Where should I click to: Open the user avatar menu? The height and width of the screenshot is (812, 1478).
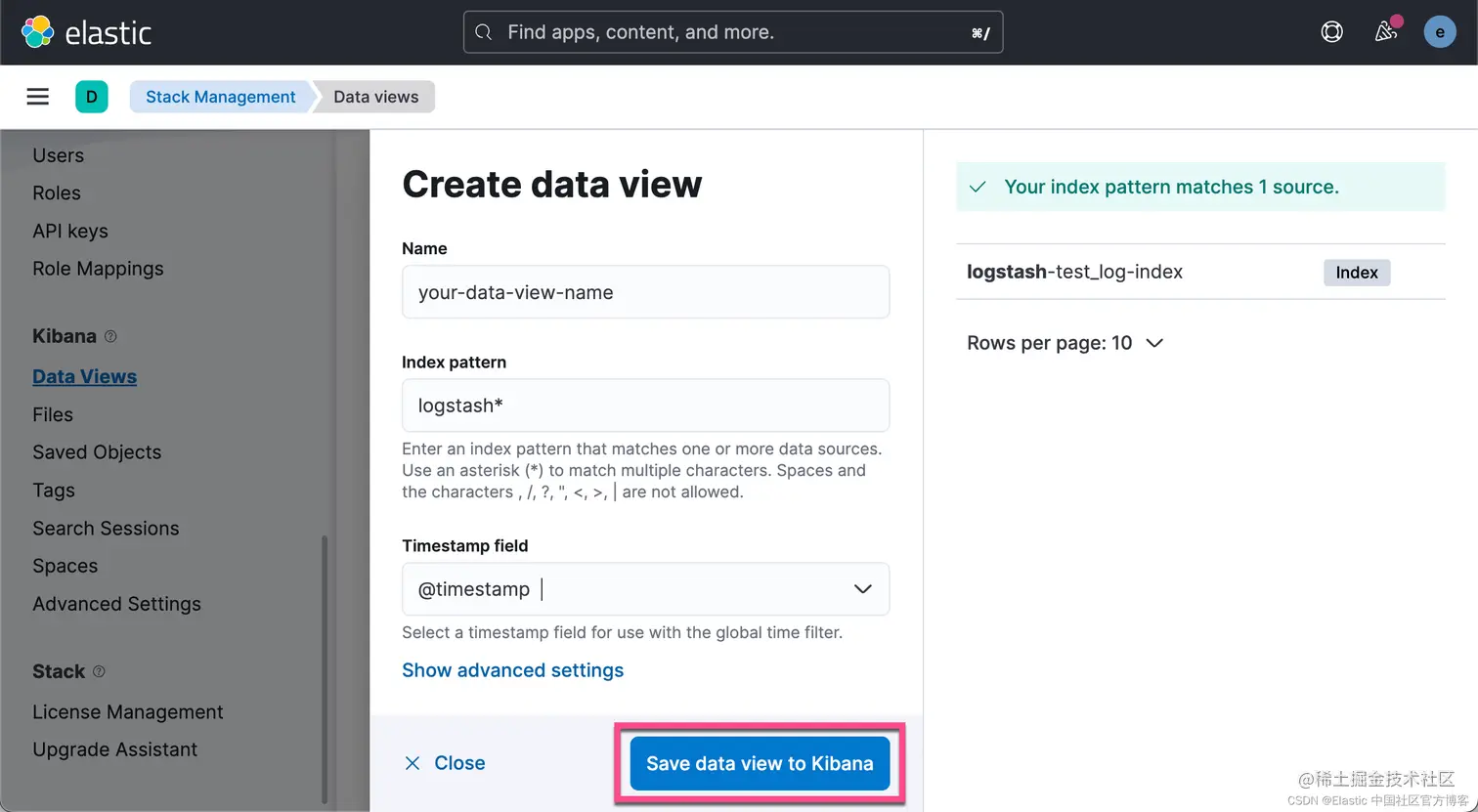point(1439,32)
